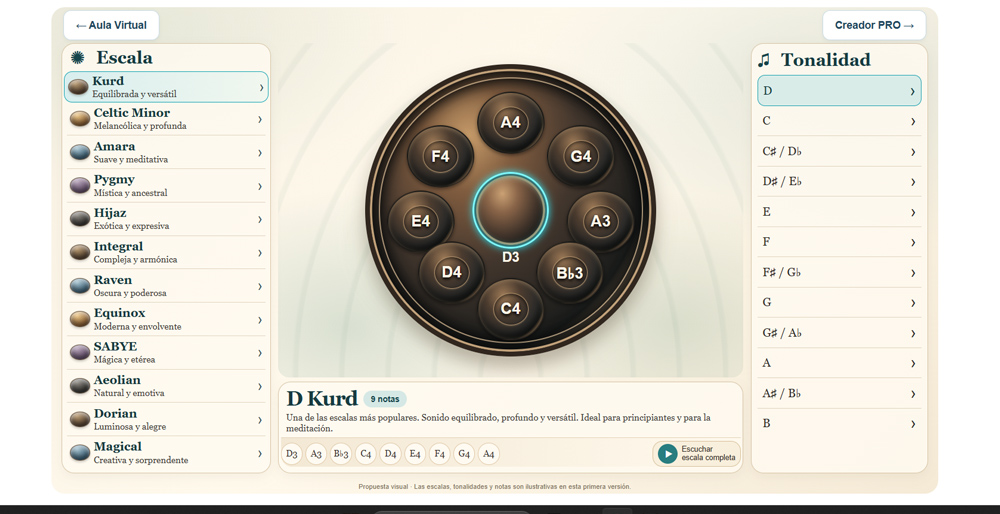Tap the D4 tone field on the handpan
Viewport: 1000px width, 514px height.
(x=452, y=272)
